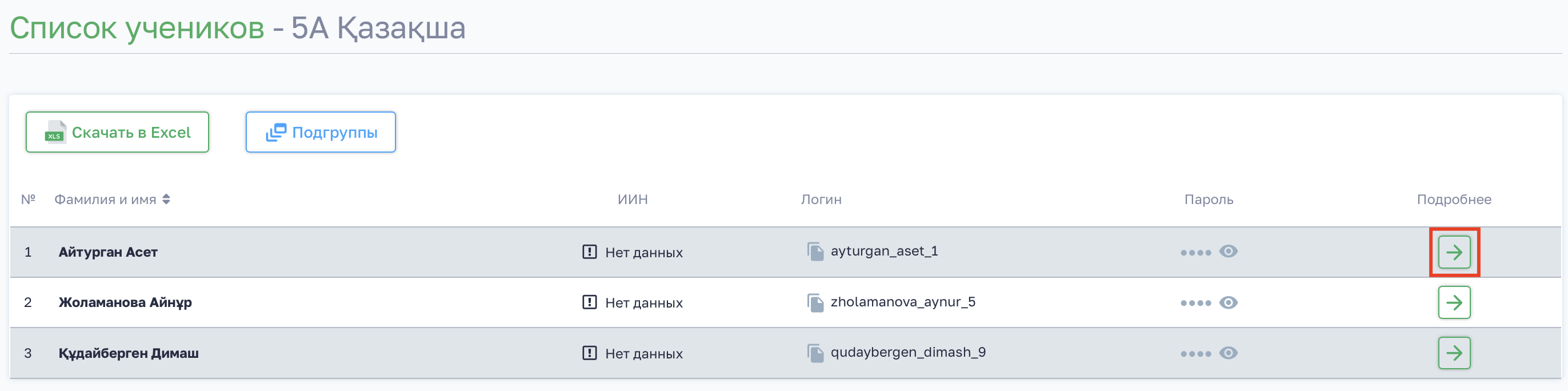
Task: Click the Пароль column header
Action: click(1208, 200)
